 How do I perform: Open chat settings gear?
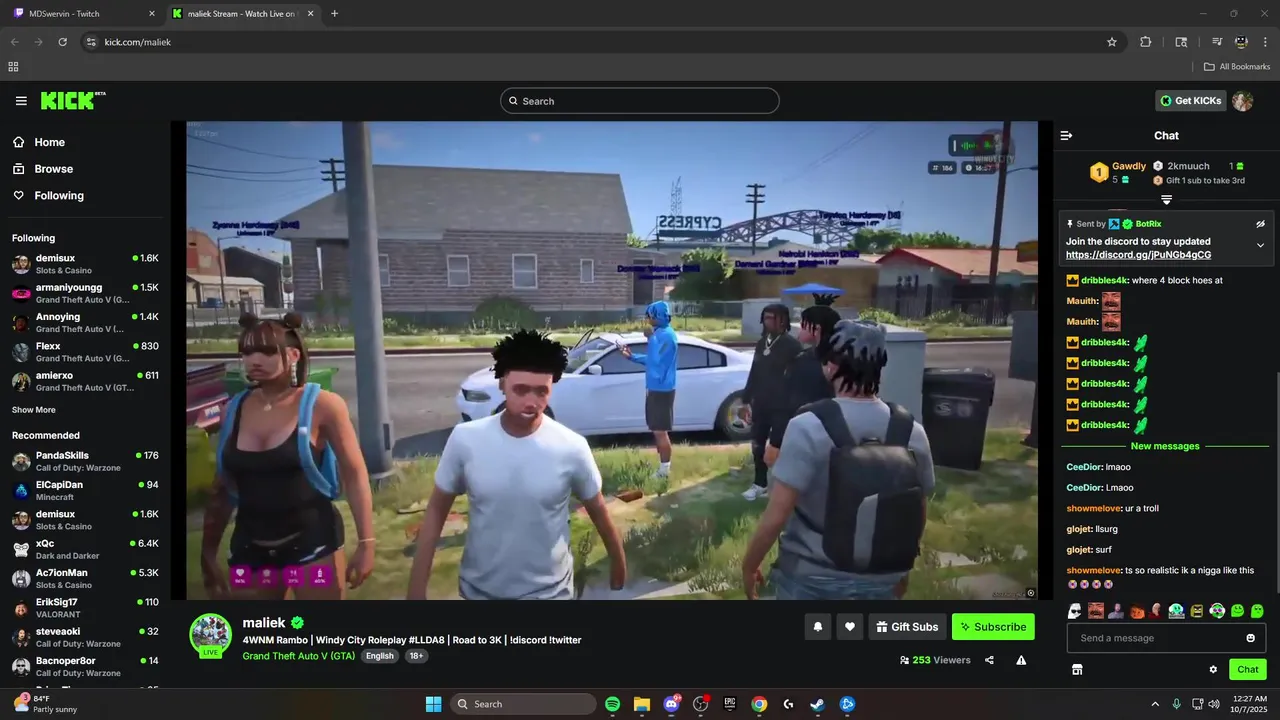(1213, 670)
